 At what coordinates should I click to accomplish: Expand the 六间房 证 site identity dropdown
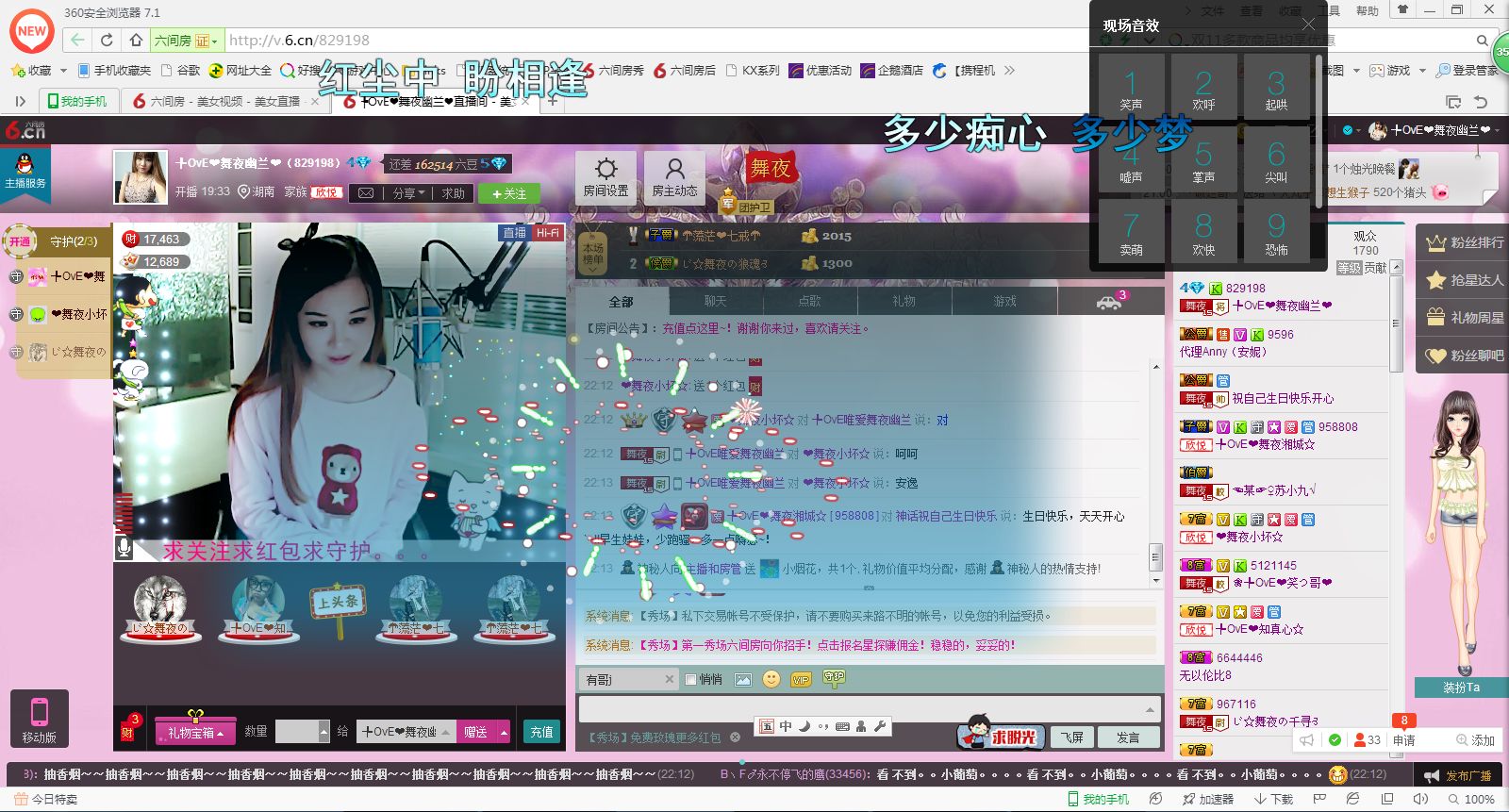pyautogui.click(x=186, y=41)
